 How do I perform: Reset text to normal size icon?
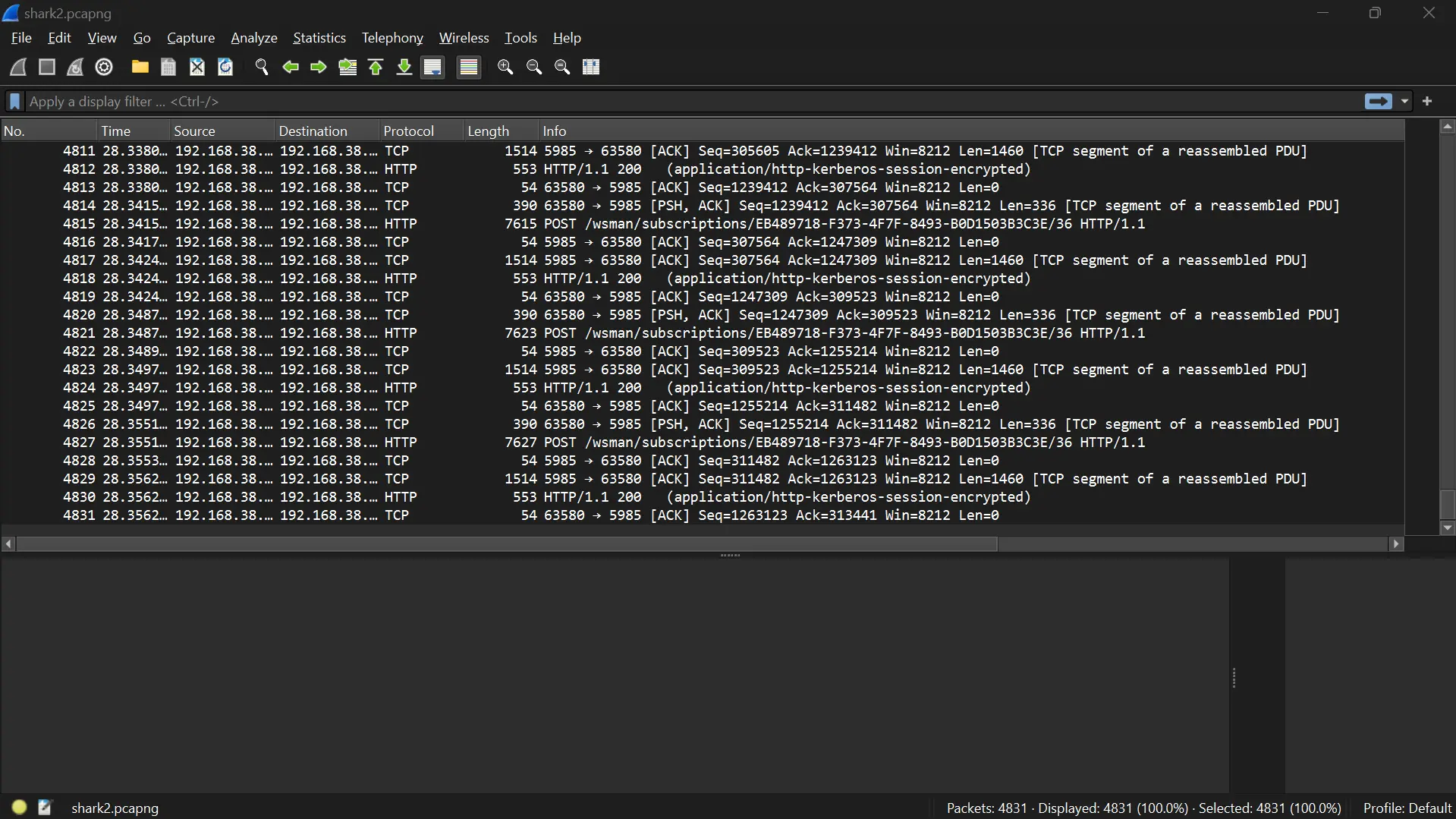pyautogui.click(x=562, y=67)
